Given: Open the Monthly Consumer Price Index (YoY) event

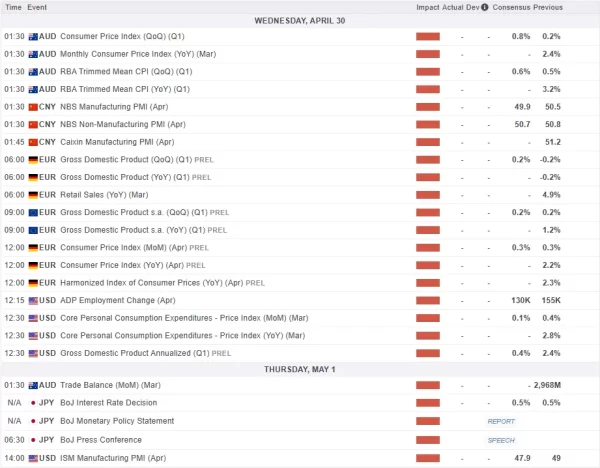Looking at the screenshot, I should coord(138,54).
